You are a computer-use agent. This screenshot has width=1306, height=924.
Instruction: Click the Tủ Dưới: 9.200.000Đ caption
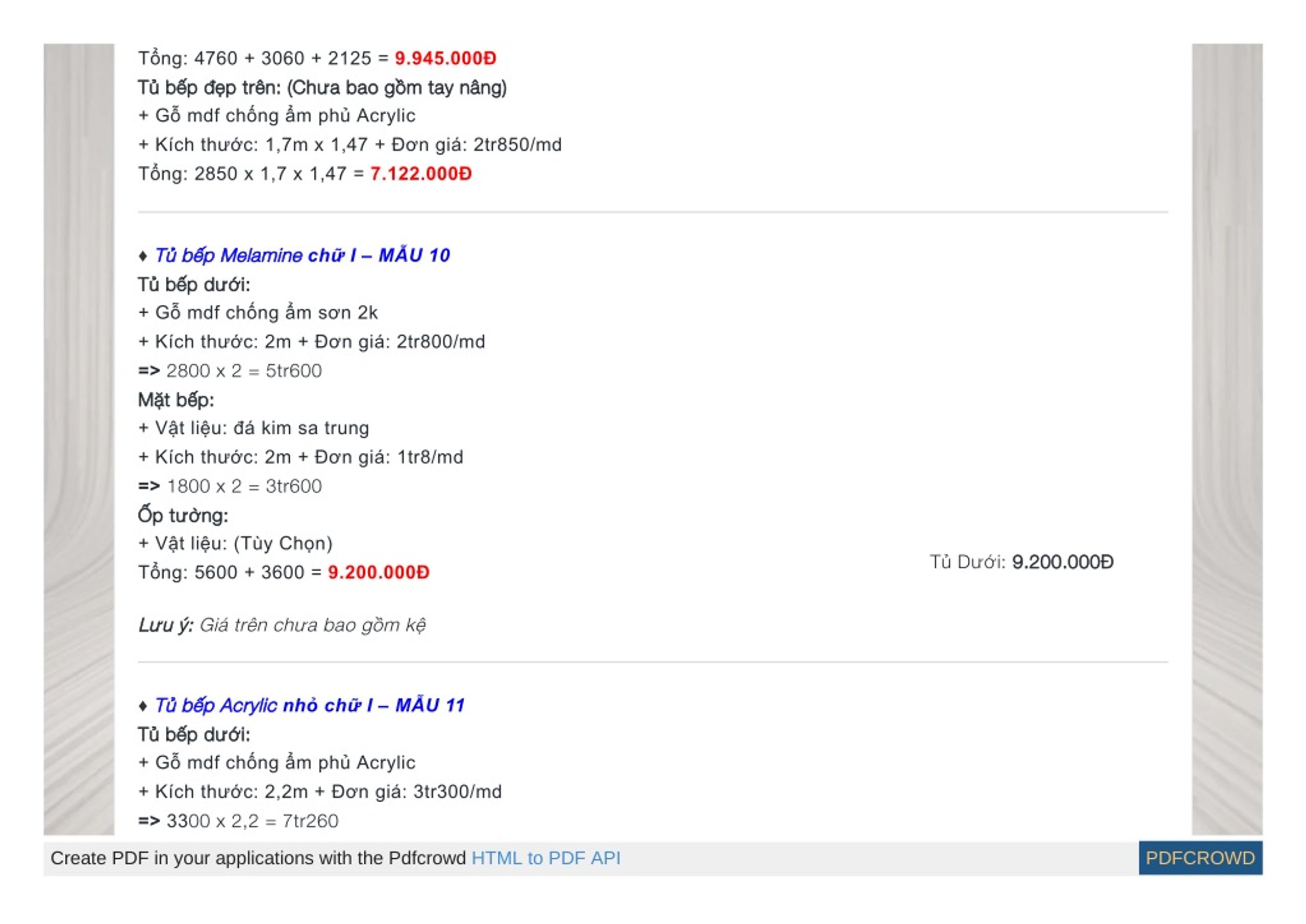coord(1021,561)
